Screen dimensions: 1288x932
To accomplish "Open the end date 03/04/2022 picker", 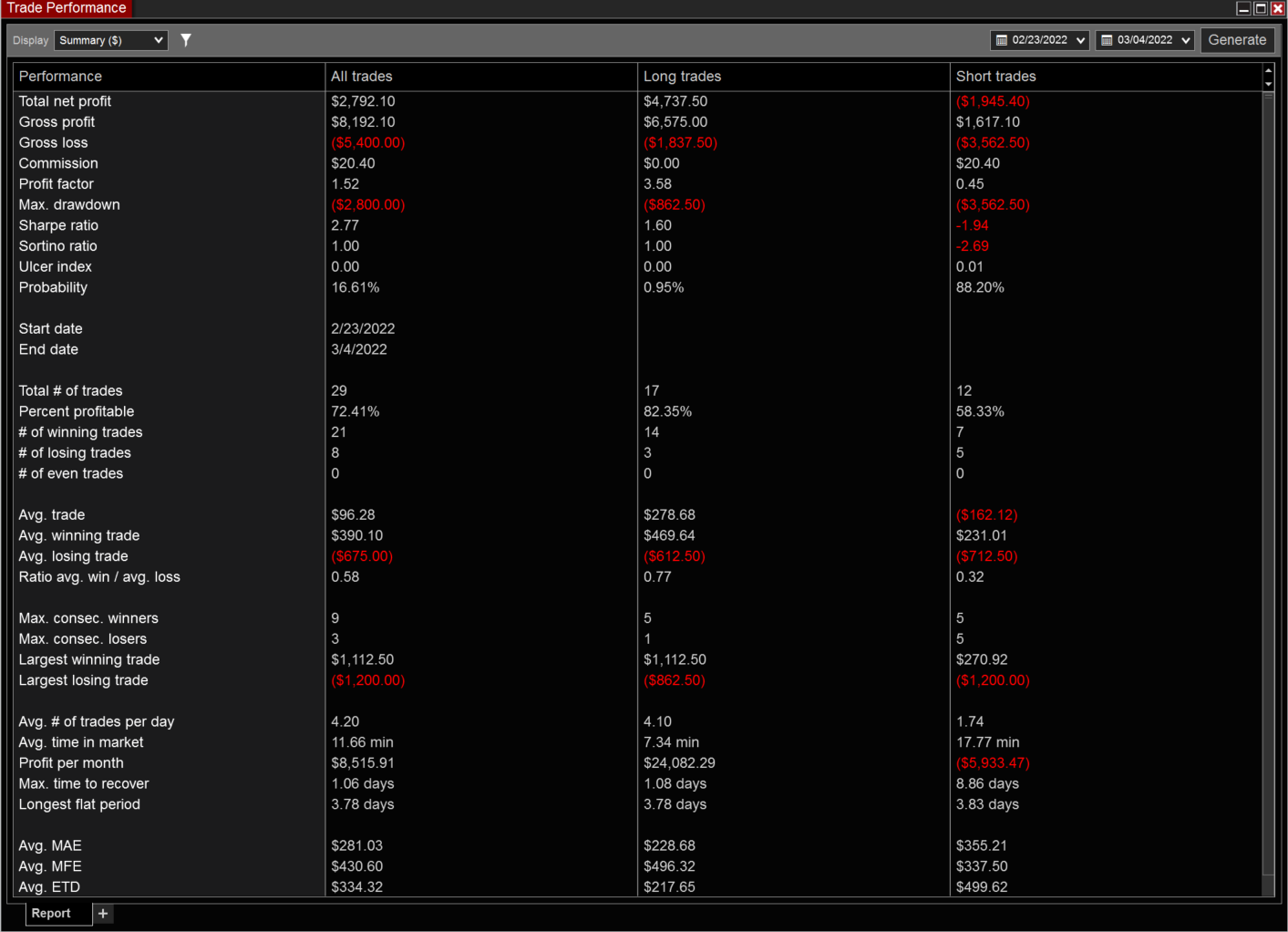I will pos(1145,40).
